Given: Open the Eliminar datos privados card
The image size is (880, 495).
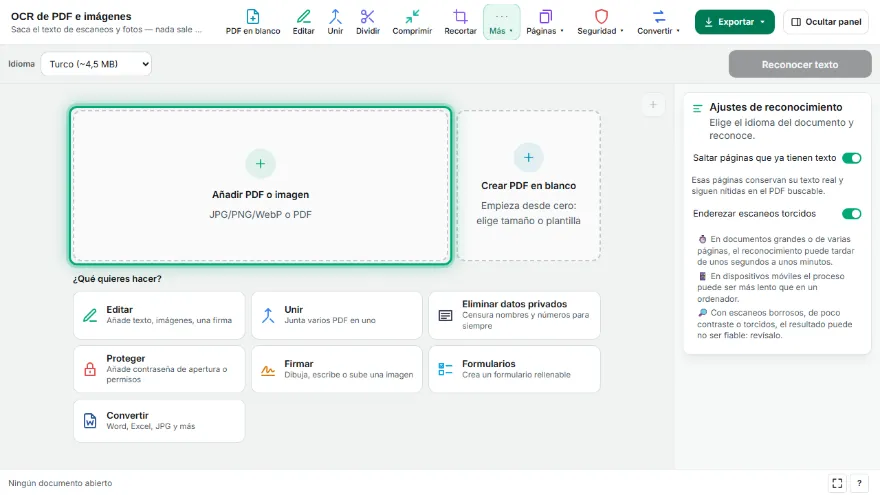Looking at the screenshot, I should pos(515,315).
